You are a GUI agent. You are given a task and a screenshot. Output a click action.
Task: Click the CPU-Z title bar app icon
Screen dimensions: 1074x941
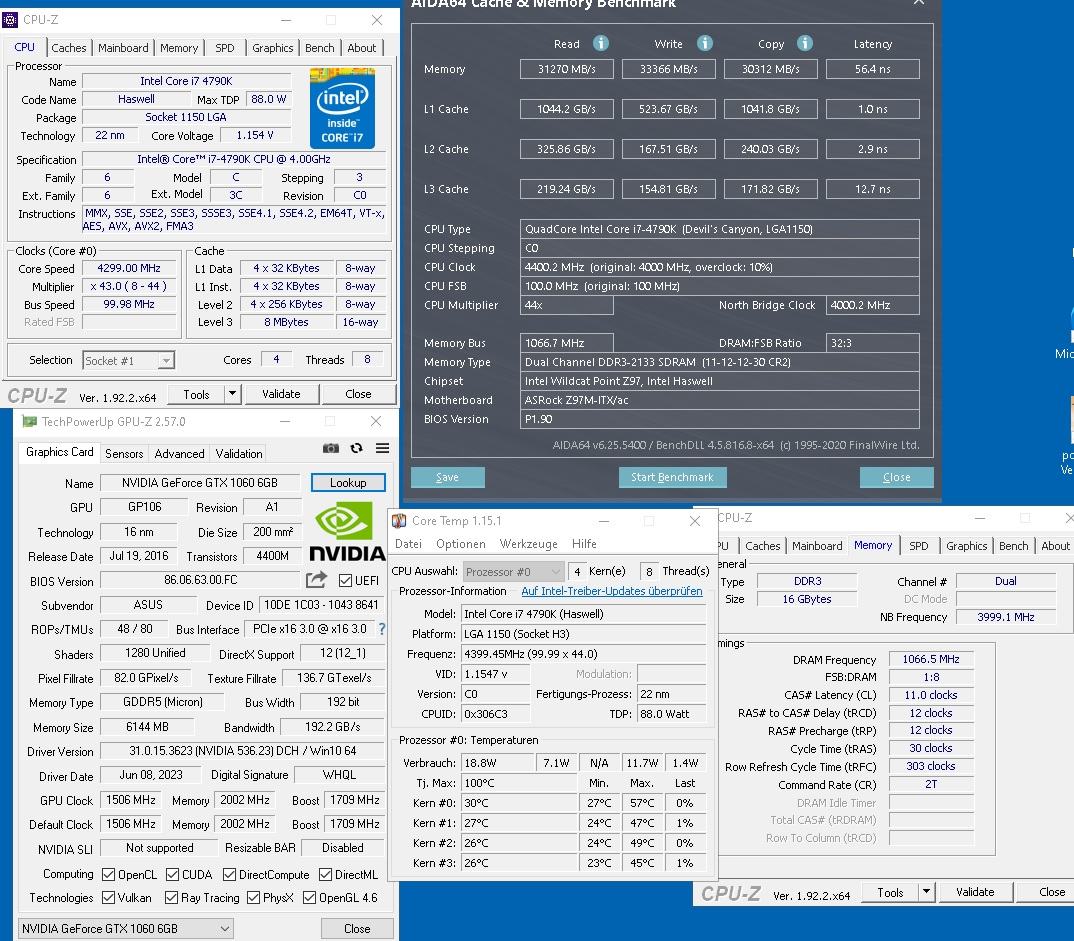[10, 20]
